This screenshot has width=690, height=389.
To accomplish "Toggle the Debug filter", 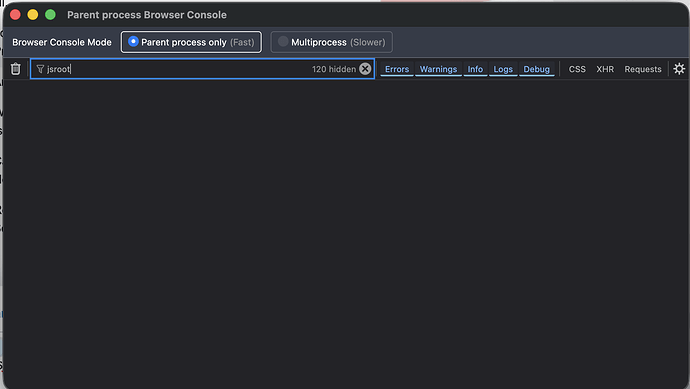I will tap(536, 69).
